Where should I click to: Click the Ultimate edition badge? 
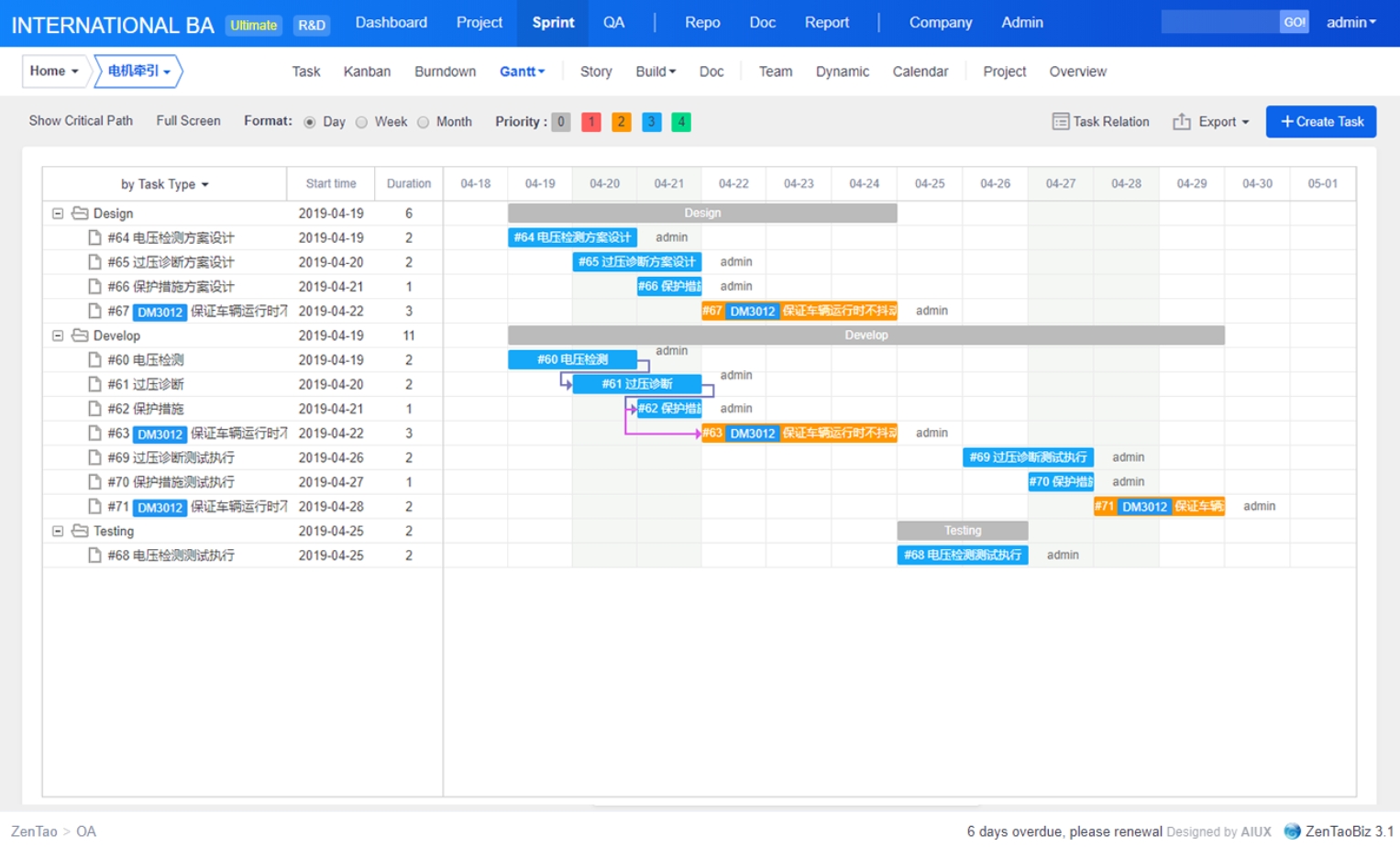(253, 25)
